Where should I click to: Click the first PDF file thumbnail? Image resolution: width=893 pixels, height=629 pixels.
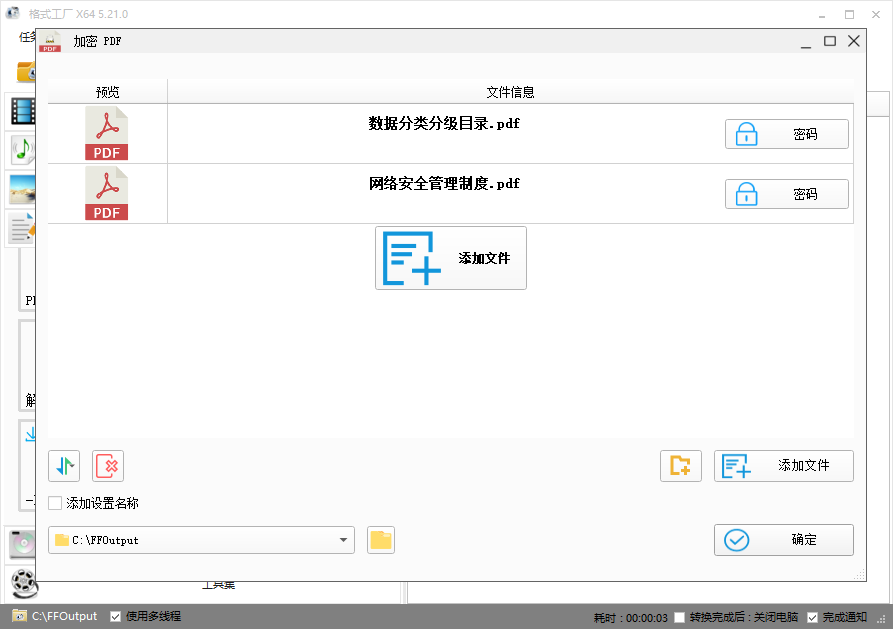pyautogui.click(x=106, y=133)
